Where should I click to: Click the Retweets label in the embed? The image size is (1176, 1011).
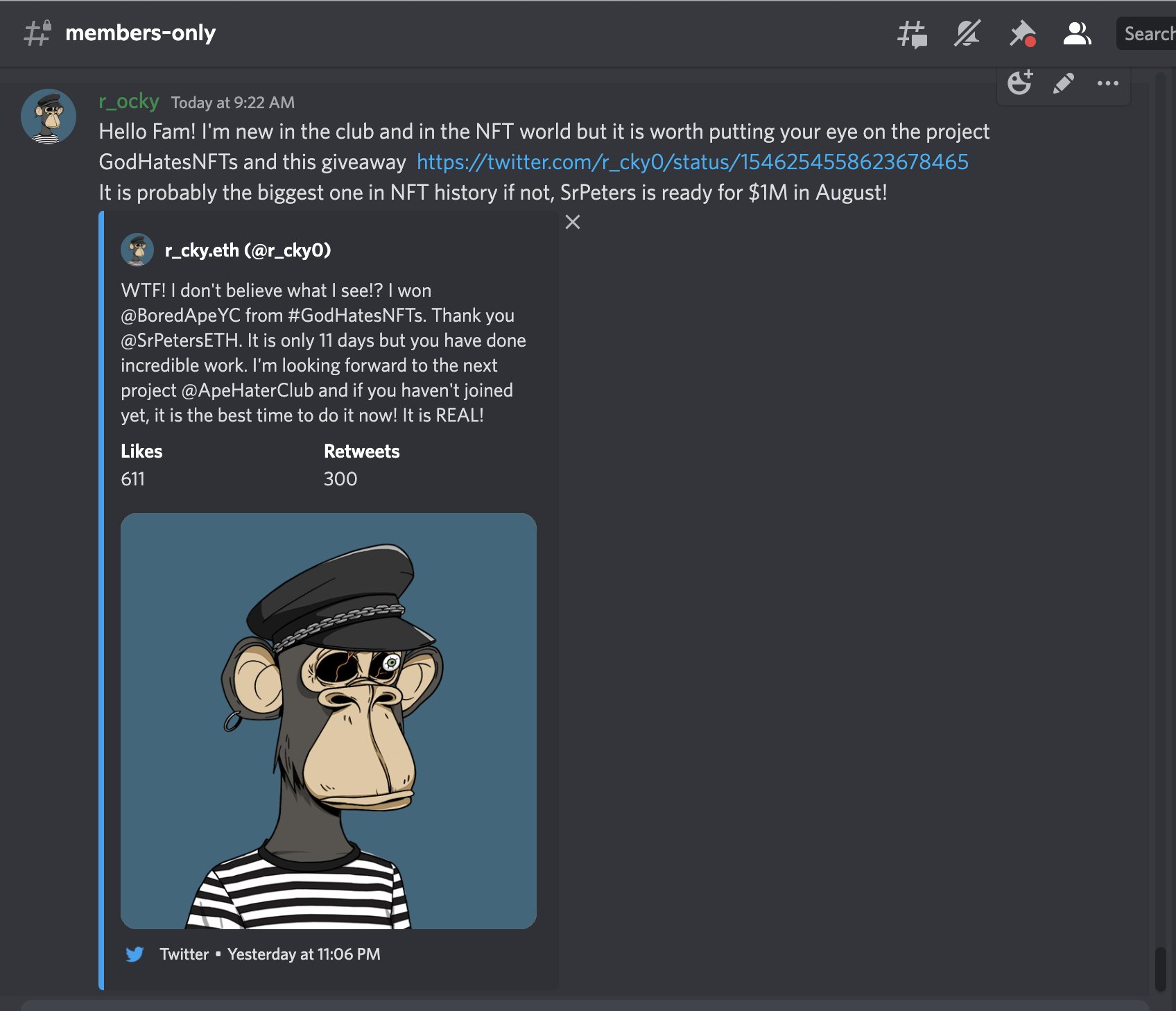coord(362,451)
